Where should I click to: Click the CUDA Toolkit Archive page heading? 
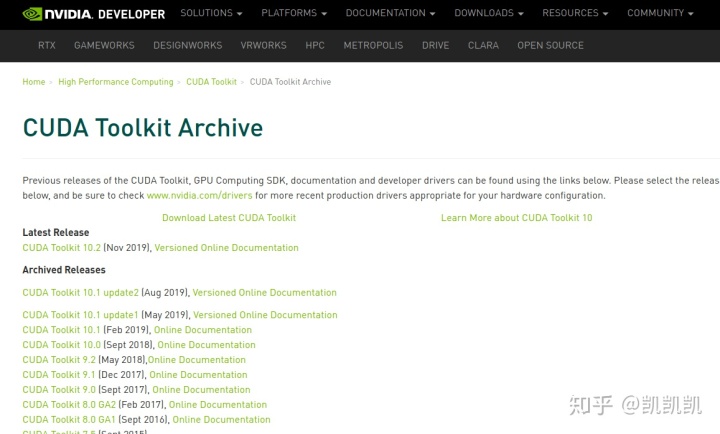143,128
